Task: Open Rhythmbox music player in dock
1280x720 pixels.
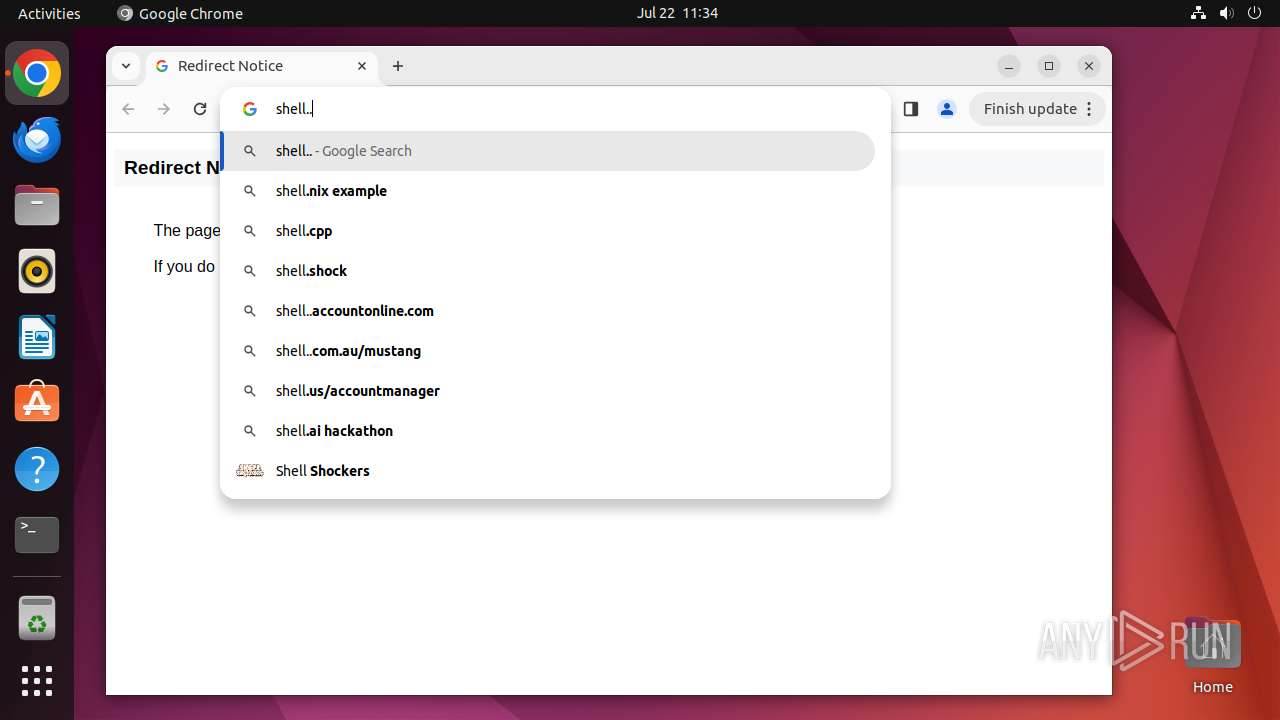Action: [37, 271]
